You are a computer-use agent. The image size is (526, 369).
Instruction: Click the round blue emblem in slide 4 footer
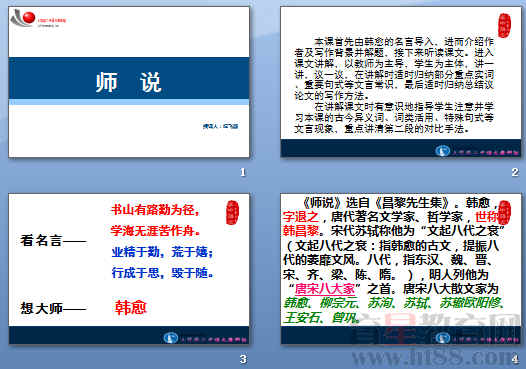click(442, 338)
